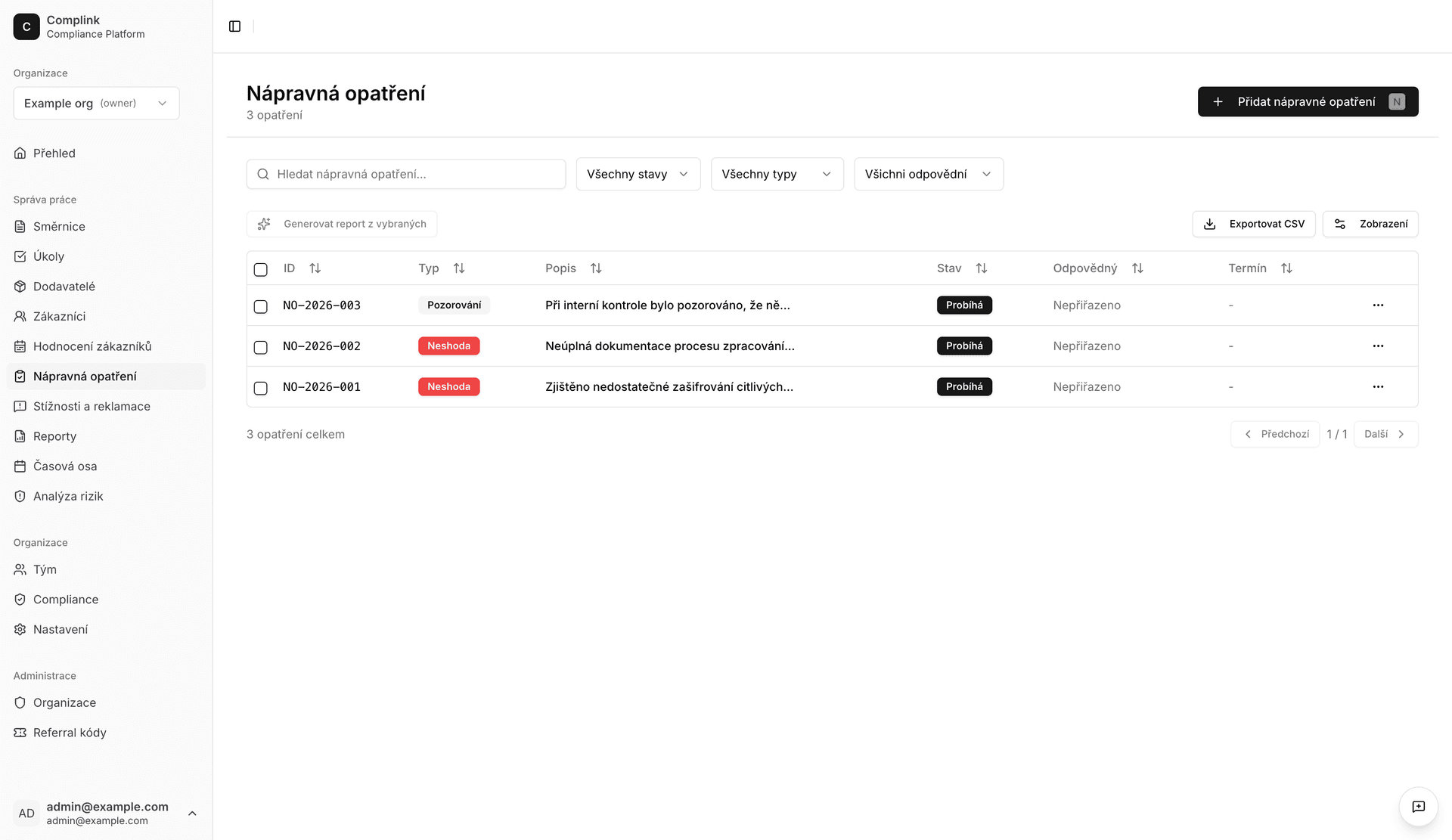Open the Všichni odpovědní dropdown
The width and height of the screenshot is (1452, 840).
click(x=928, y=174)
